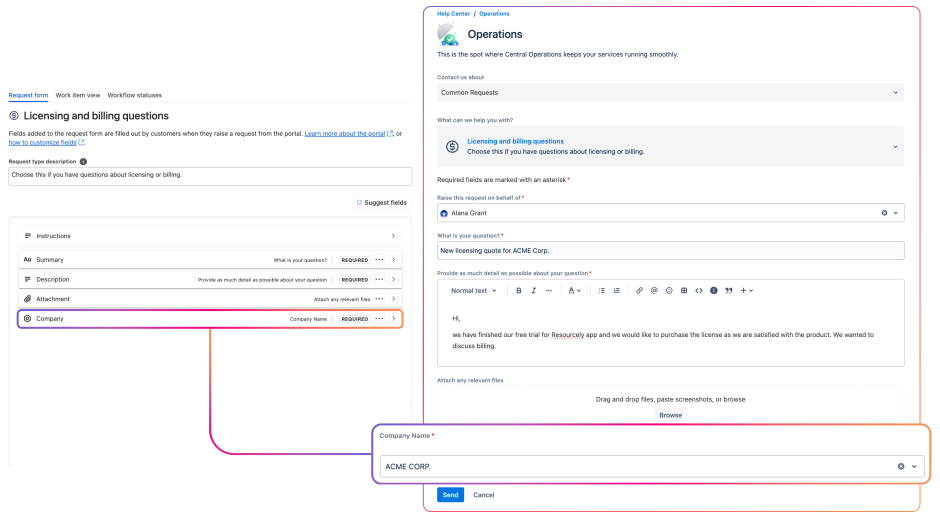This screenshot has height=519, width=940.
Task: Toggle bold formatting in the editor toolbar
Action: point(518,291)
